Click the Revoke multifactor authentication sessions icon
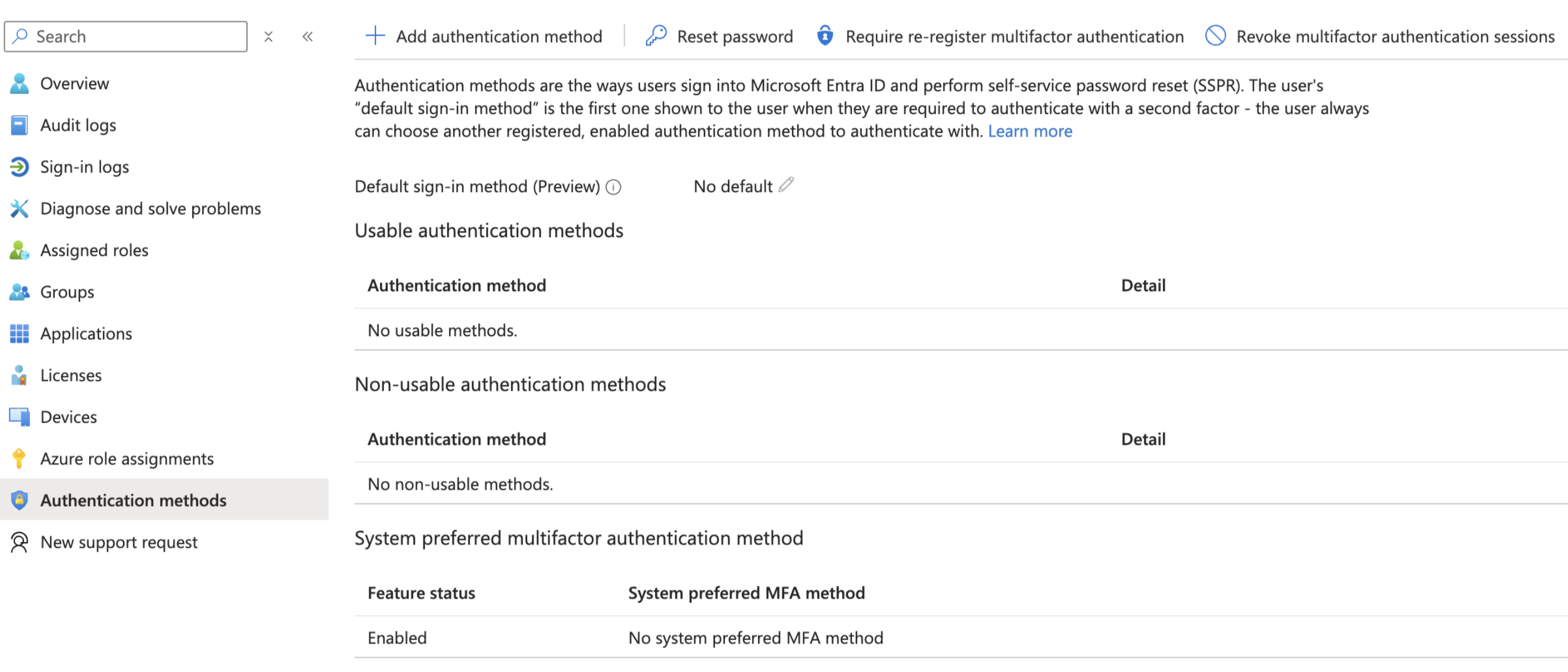The image size is (1568, 672). click(x=1215, y=36)
